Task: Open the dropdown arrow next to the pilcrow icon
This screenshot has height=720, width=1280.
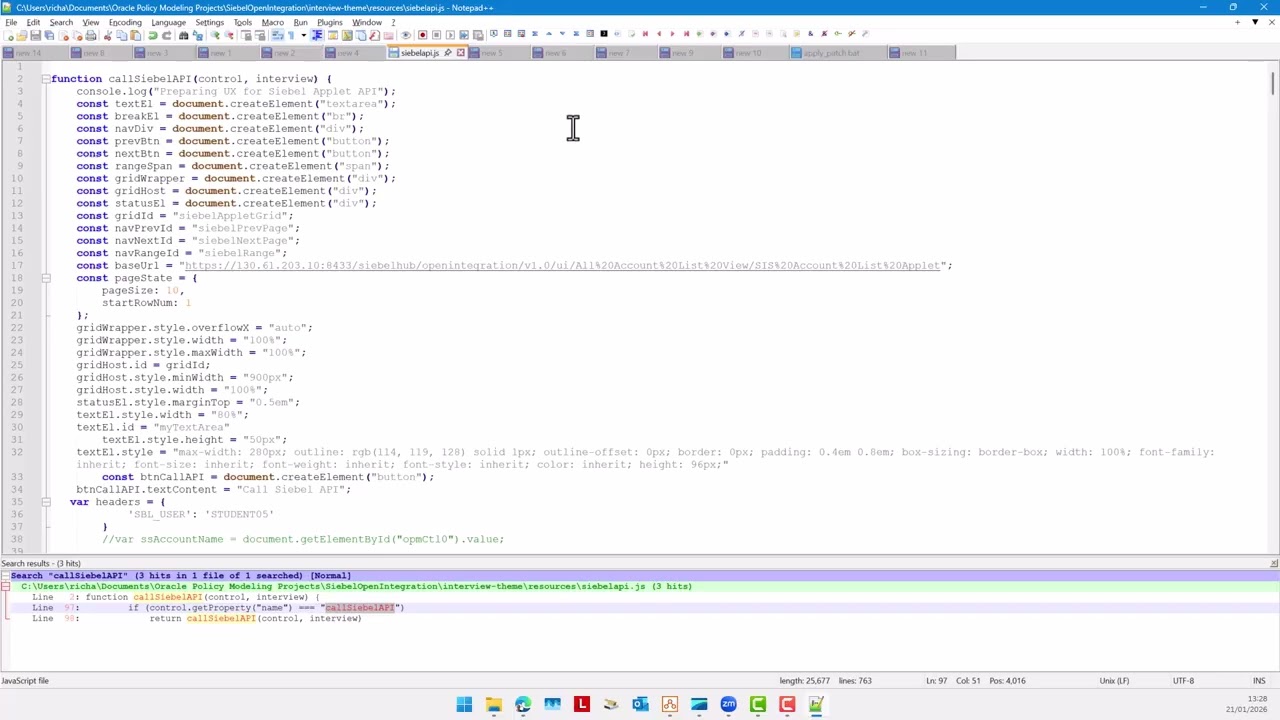Action: tap(303, 34)
